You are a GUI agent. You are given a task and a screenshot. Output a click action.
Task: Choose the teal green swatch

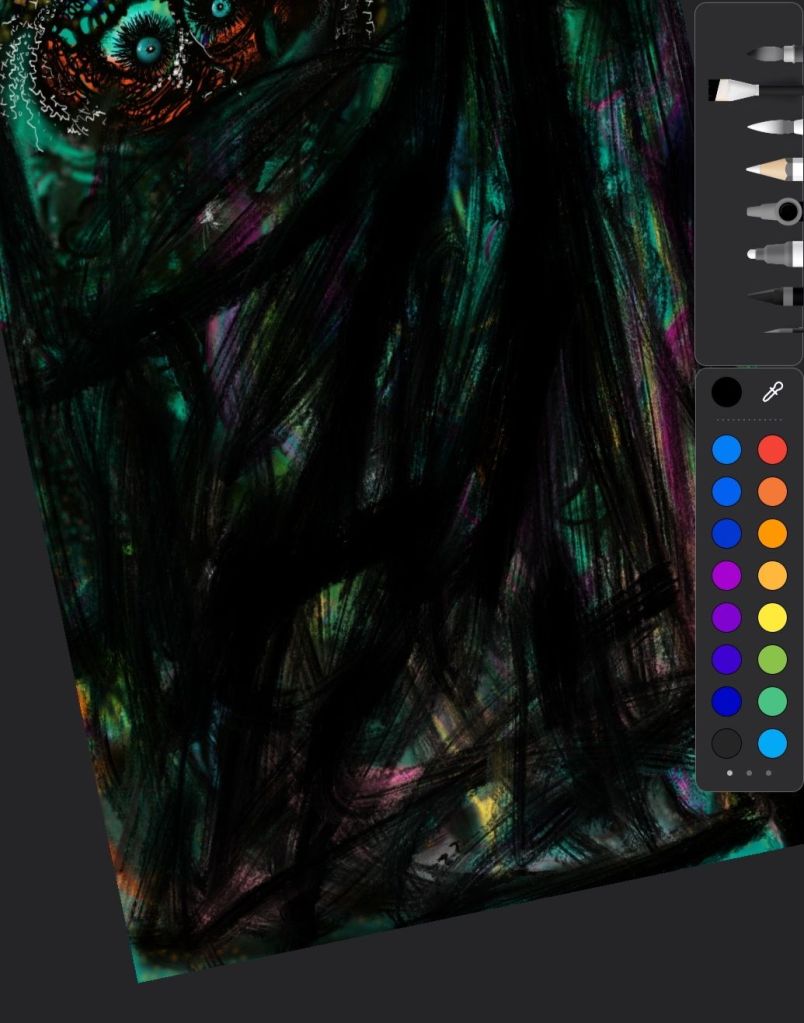pyautogui.click(x=772, y=702)
